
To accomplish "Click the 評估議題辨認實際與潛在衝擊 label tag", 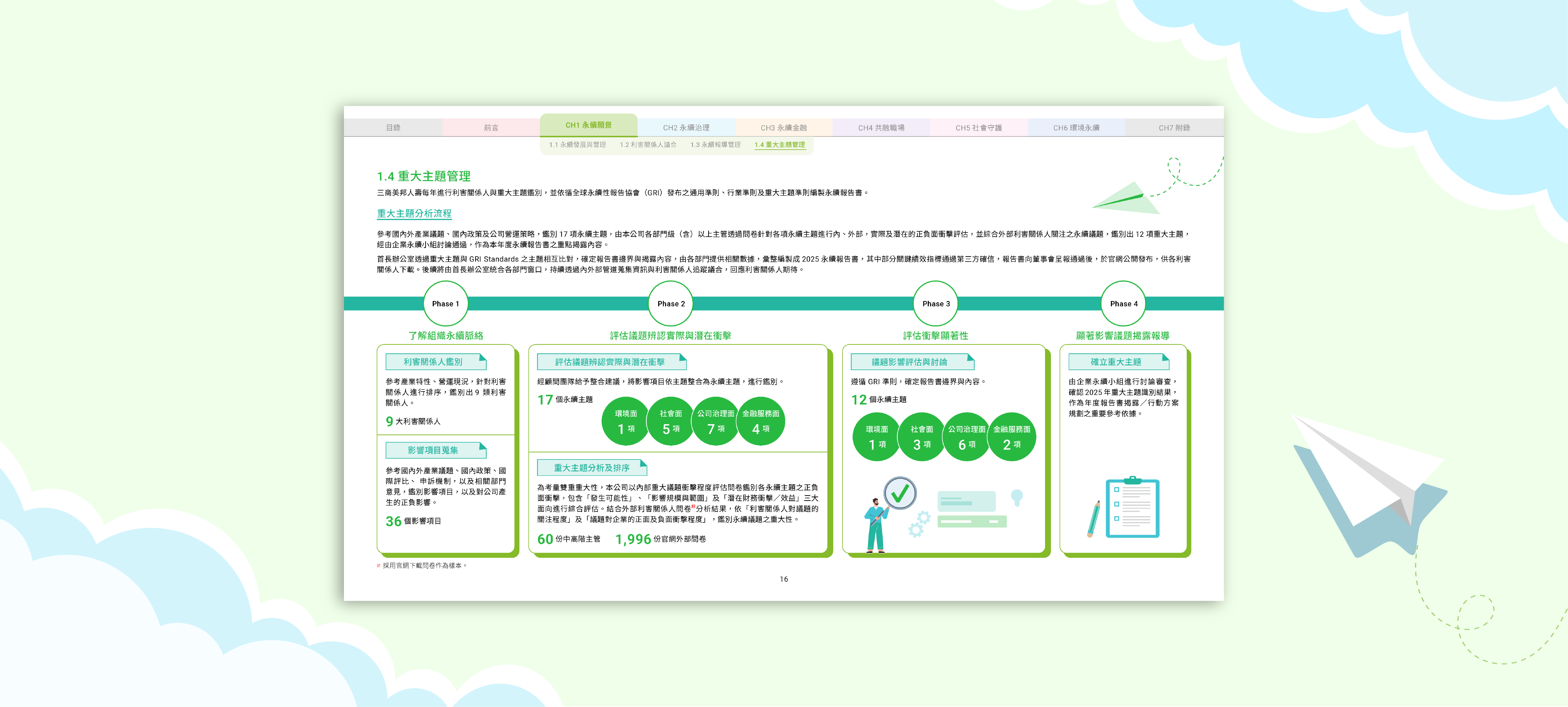I will 612,362.
